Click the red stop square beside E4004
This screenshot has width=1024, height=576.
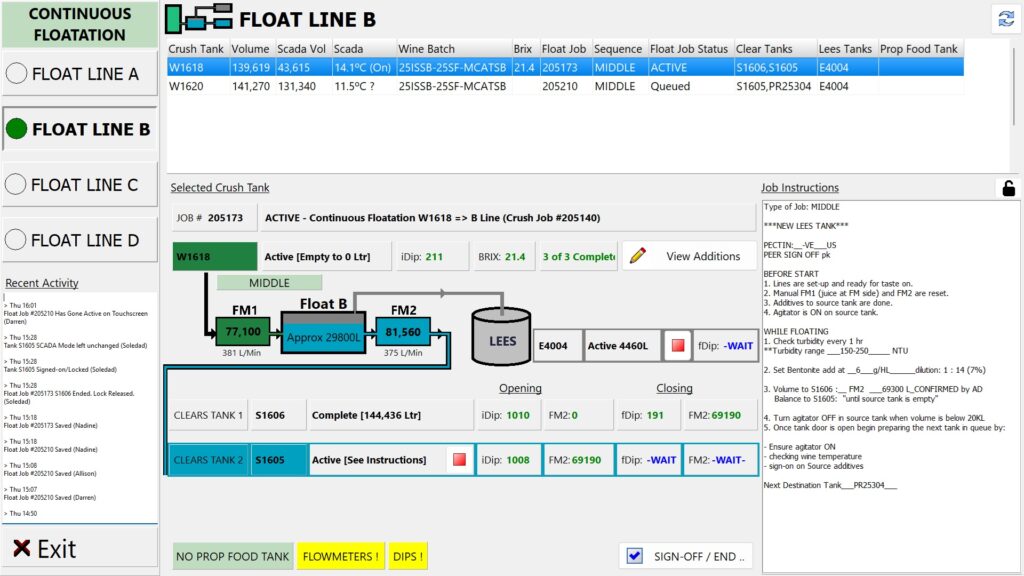pos(678,345)
